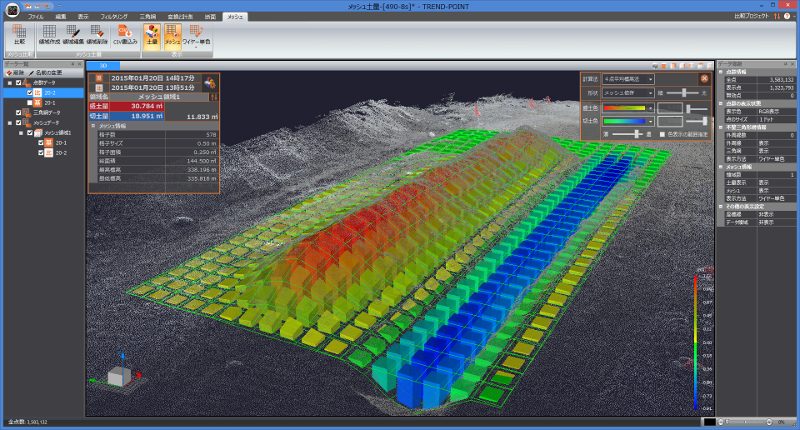
Task: Click the black color swatch in status bar
Action: 709,422
